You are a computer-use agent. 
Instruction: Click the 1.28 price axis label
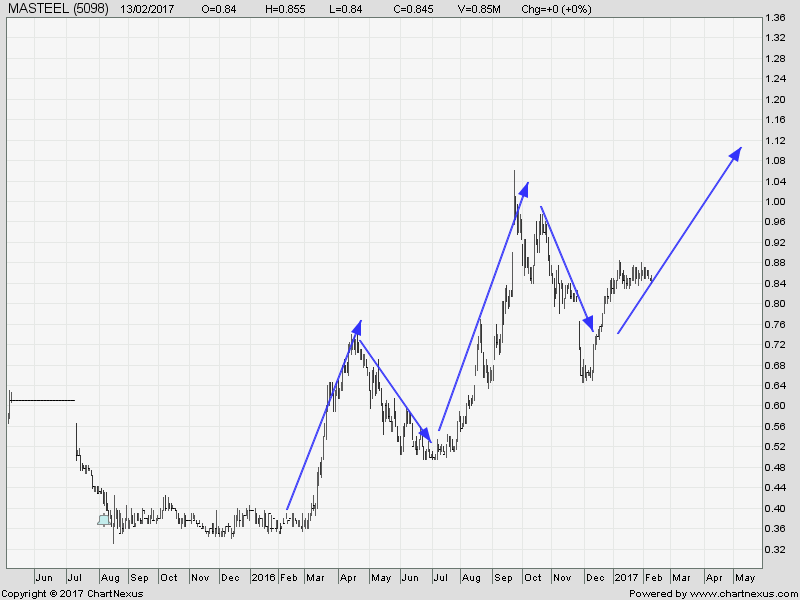point(776,59)
